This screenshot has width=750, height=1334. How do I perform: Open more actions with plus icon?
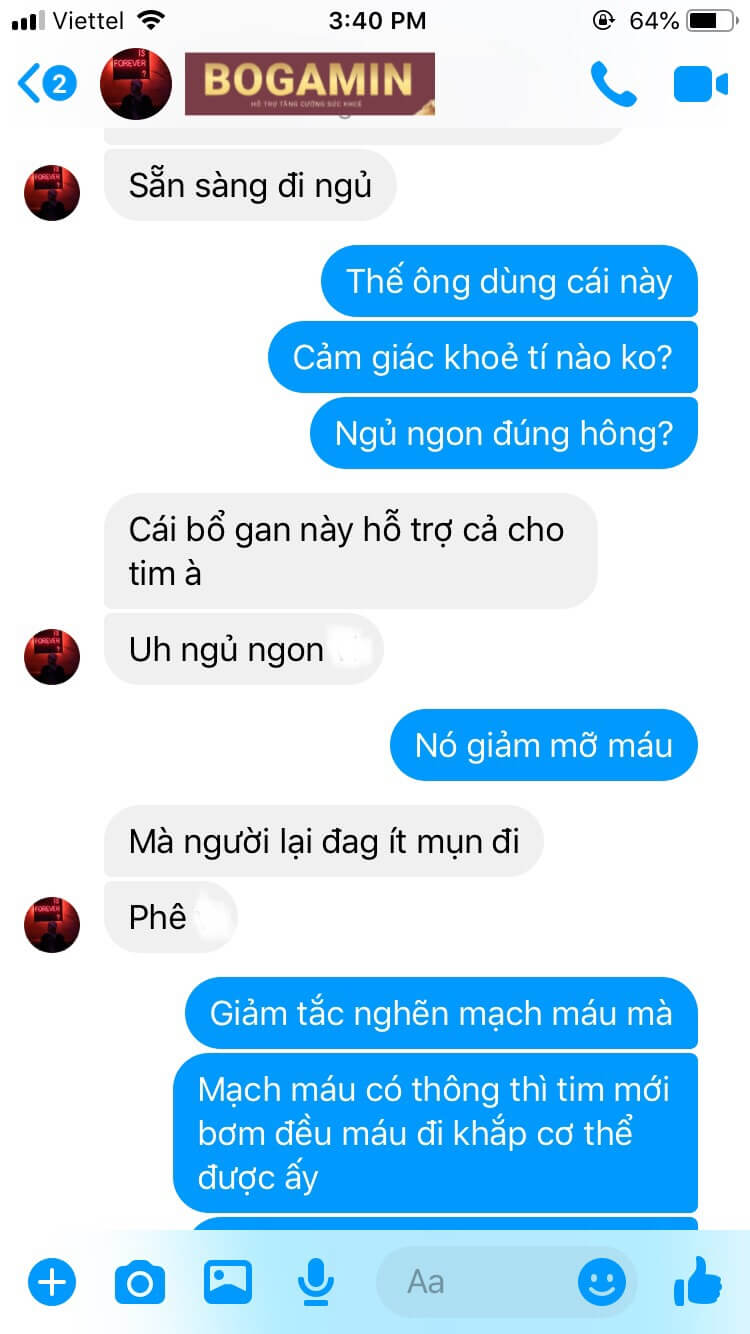click(x=51, y=1281)
